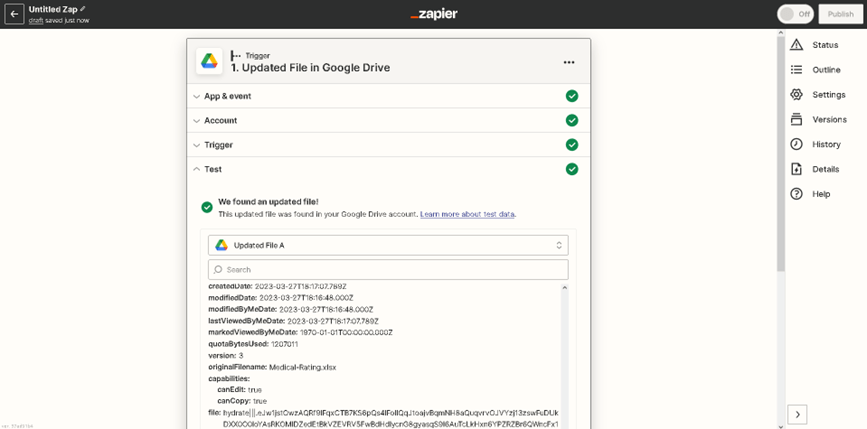Click the canEdit: true row
Screen dimensions: 867x429
(x=240, y=390)
